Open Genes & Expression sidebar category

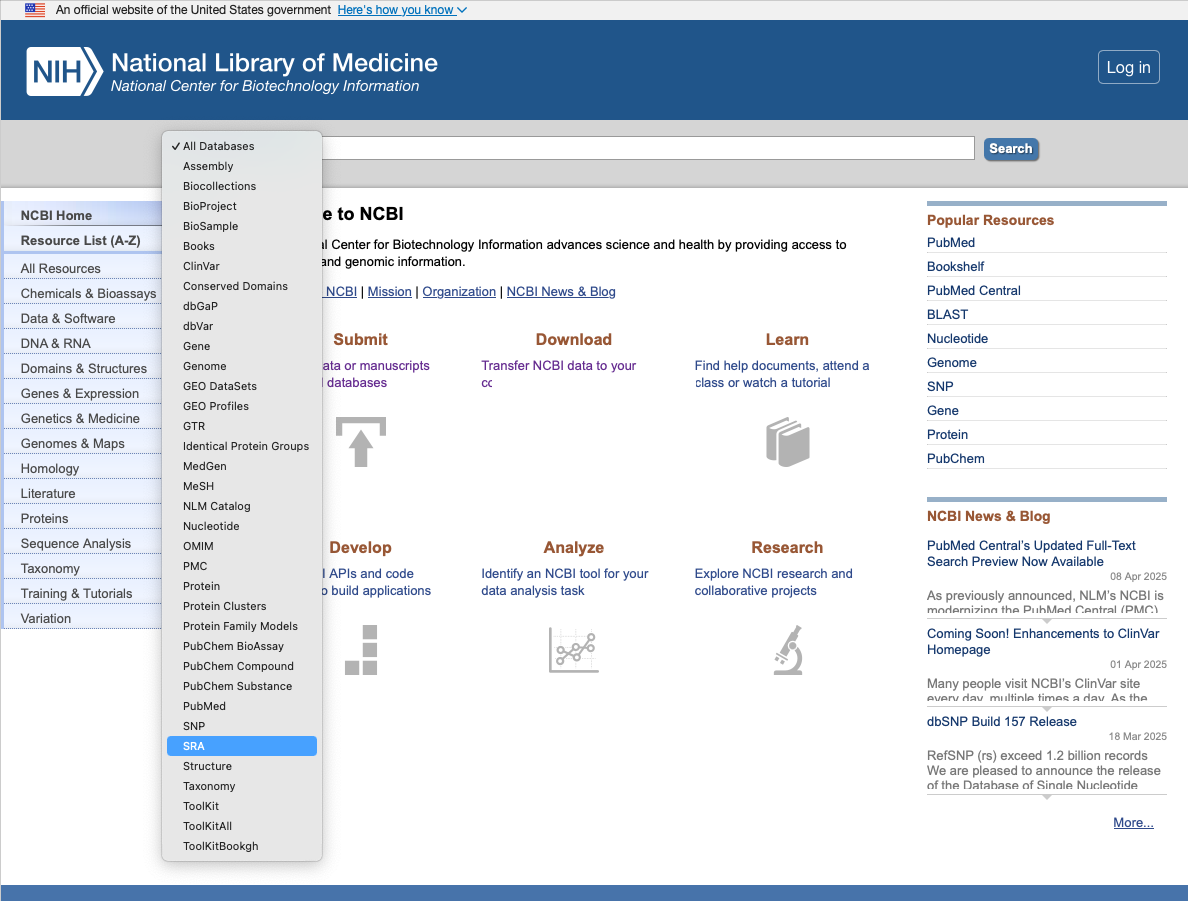point(80,393)
